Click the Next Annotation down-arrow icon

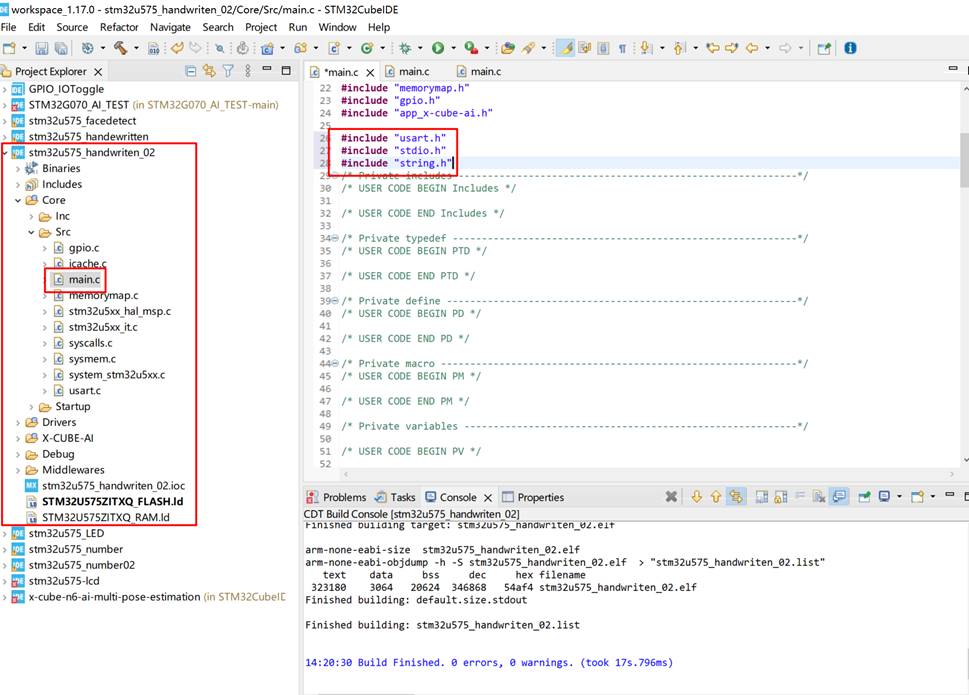[645, 48]
